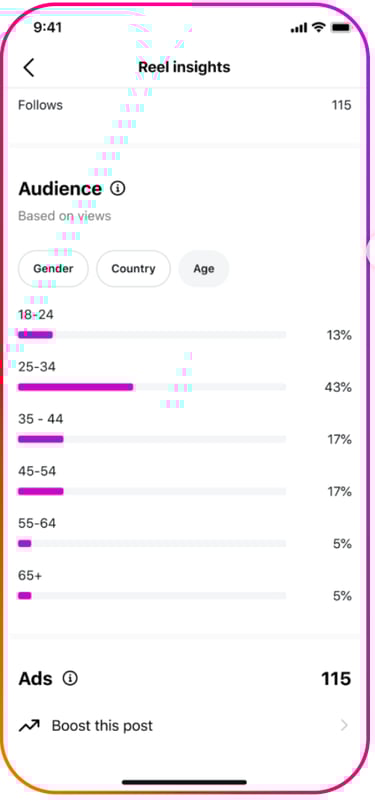This screenshot has width=375, height=803.
Task: Click the Follows count row
Action: pyautogui.click(x=184, y=105)
